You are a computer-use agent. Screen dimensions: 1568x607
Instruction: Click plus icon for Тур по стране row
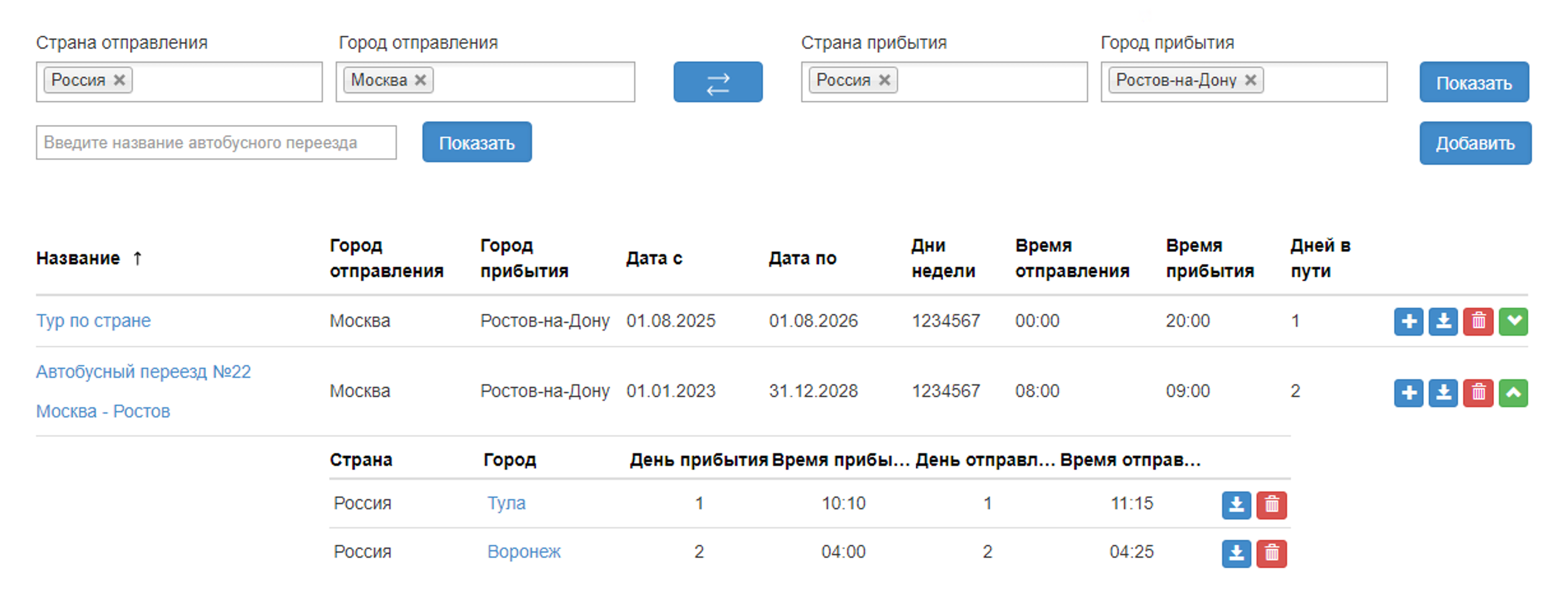tap(1409, 321)
